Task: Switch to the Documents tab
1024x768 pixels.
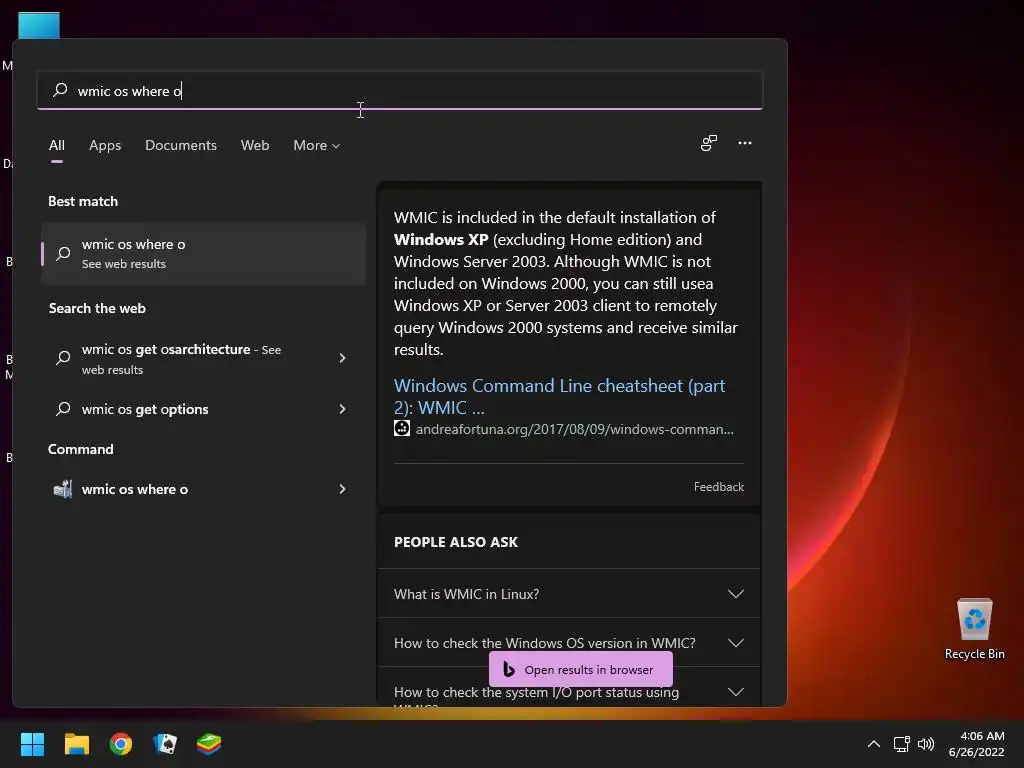Action: [x=181, y=145]
